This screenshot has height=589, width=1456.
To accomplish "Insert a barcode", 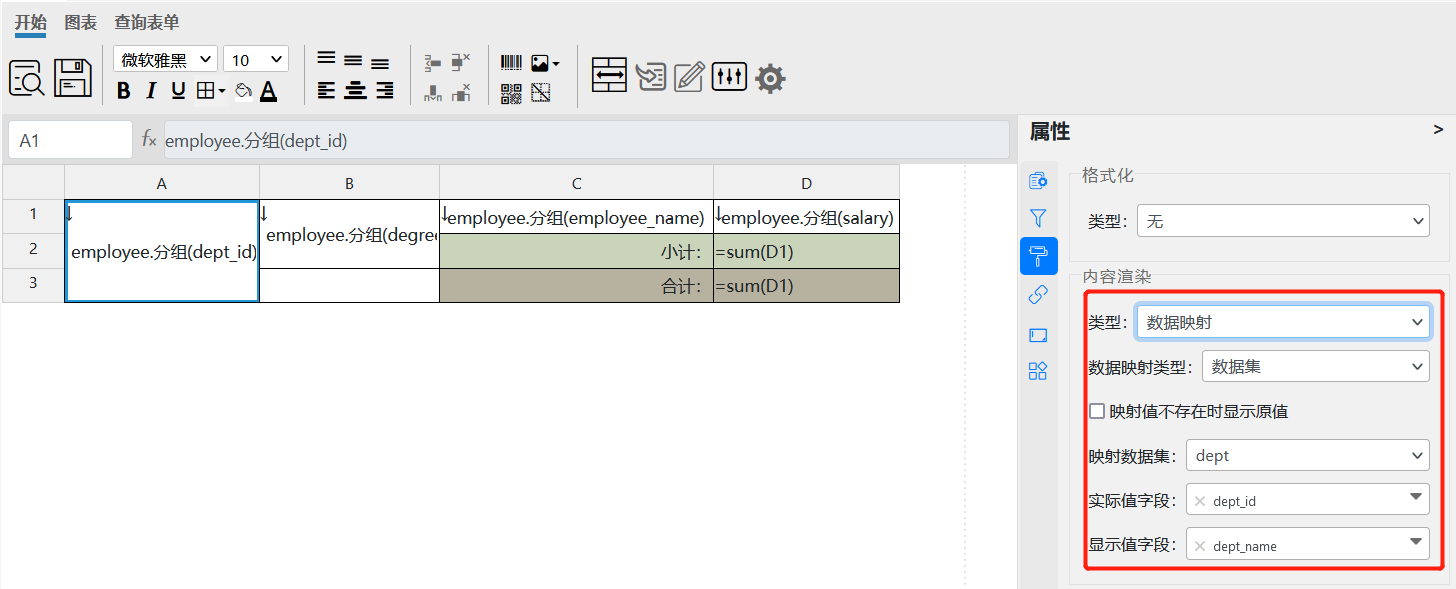I will pos(511,62).
